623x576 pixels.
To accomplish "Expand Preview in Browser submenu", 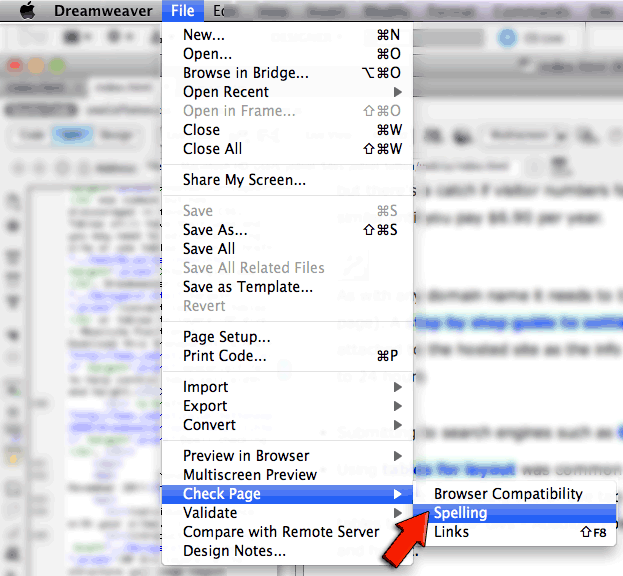I will pyautogui.click(x=288, y=456).
